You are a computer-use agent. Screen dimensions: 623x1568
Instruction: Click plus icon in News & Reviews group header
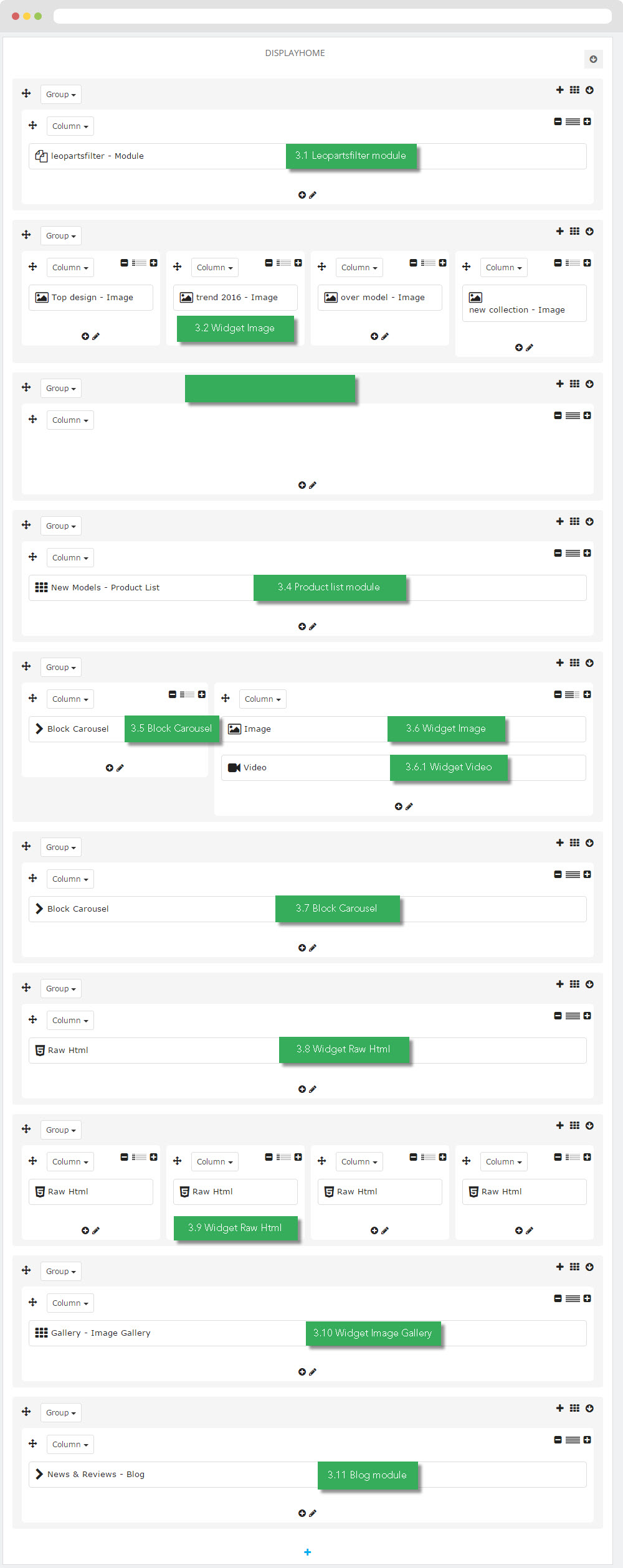click(x=559, y=1408)
